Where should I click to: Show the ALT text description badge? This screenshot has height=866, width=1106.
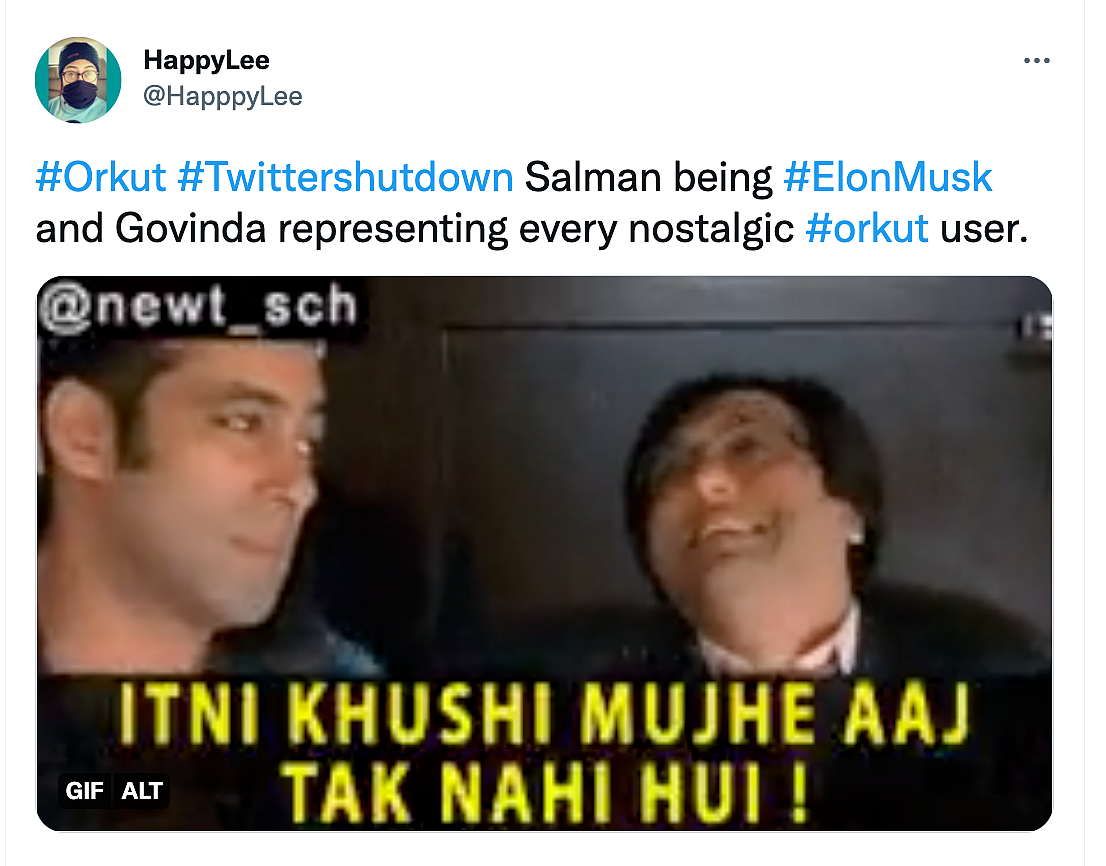pos(142,791)
